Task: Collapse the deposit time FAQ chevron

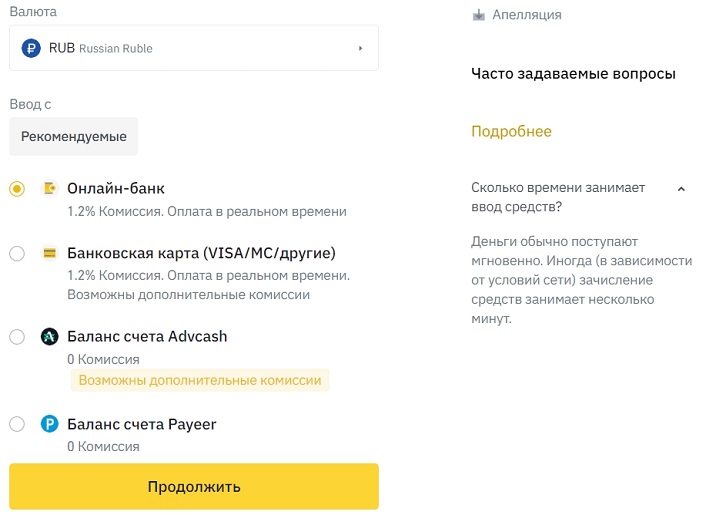Action: [681, 188]
